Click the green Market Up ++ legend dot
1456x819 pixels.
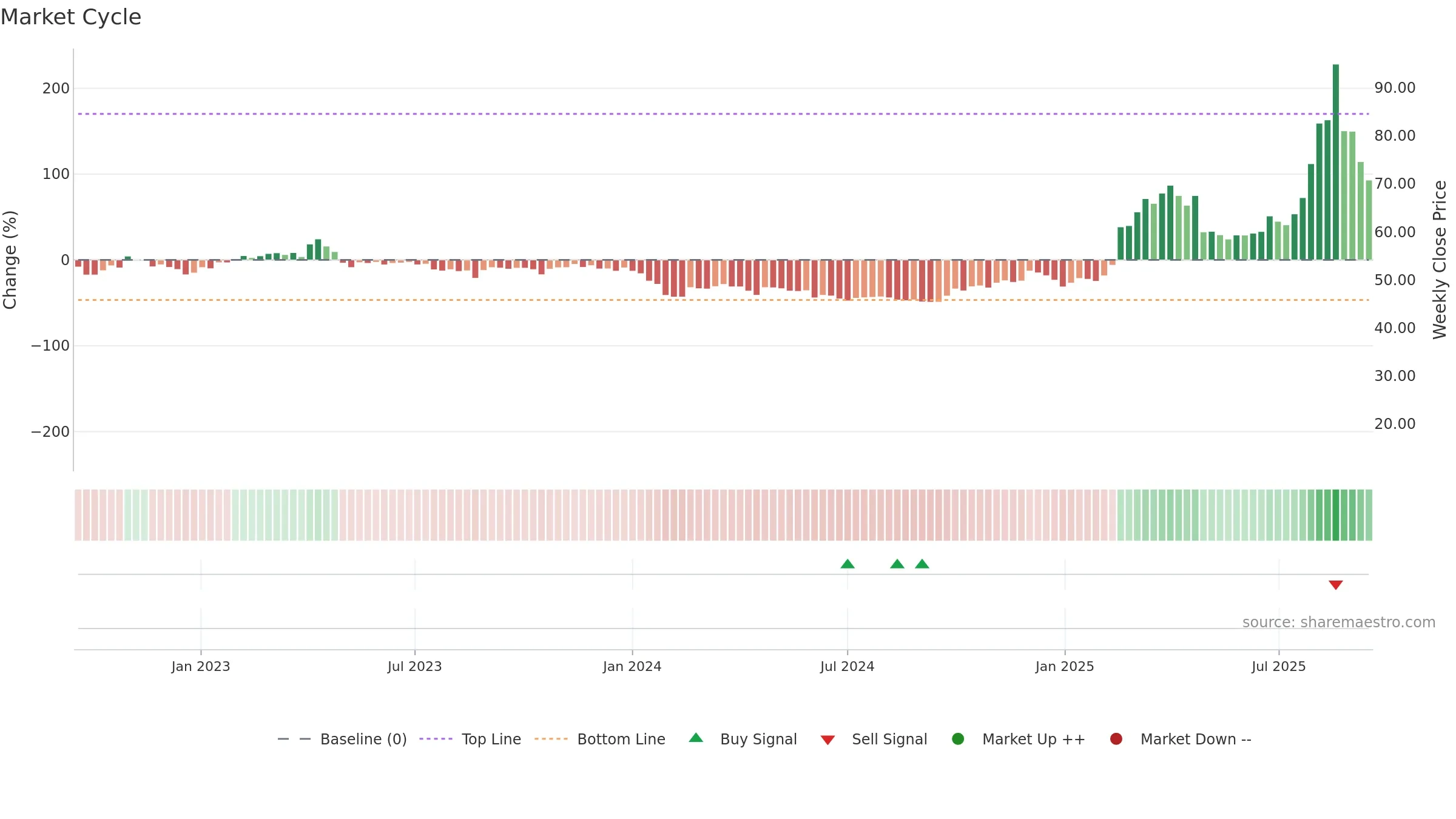(958, 739)
